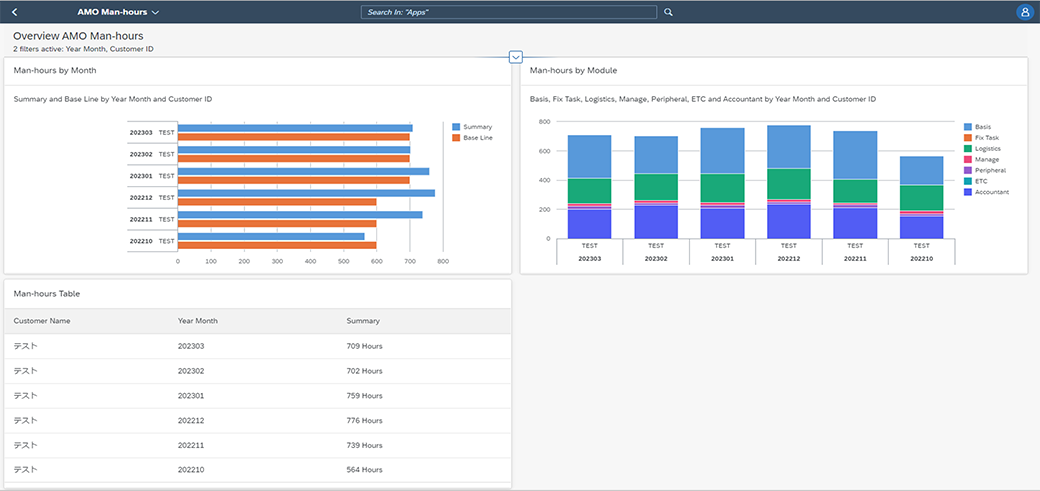Select the table row with 776 Hours
Screen dimensions: 1040x491
257,421
